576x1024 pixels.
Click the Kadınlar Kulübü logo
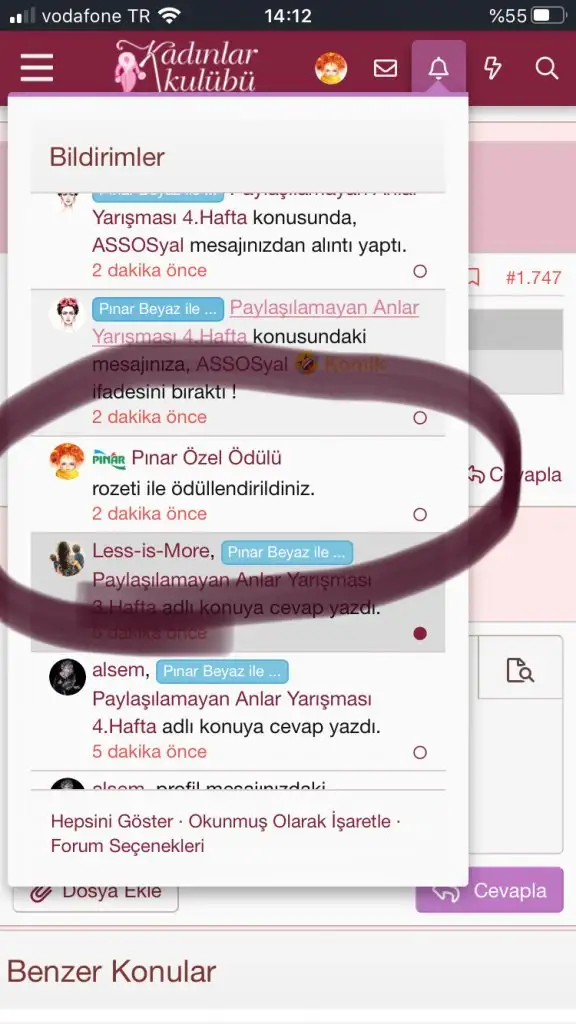(x=186, y=67)
